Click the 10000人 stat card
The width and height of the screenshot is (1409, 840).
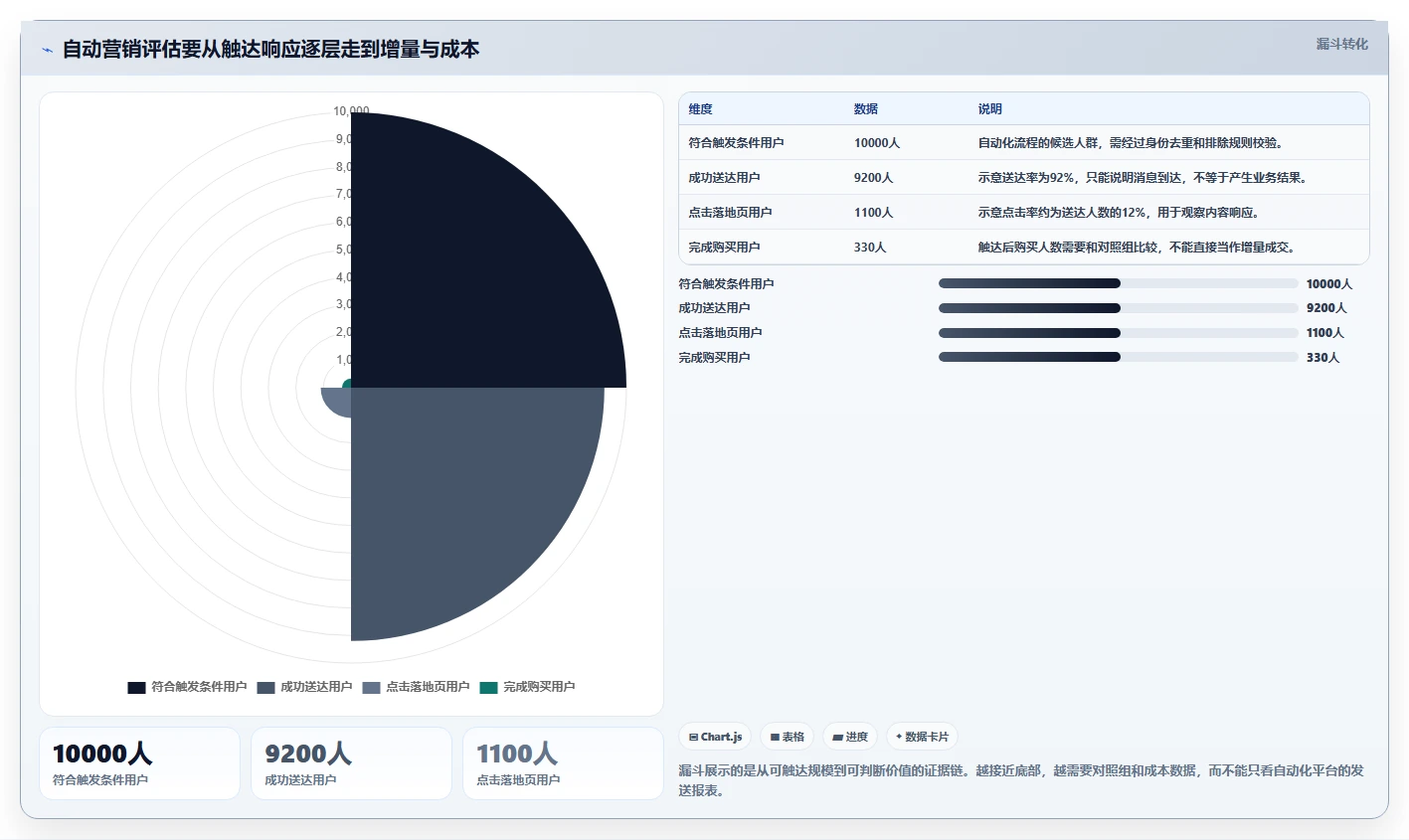139,763
